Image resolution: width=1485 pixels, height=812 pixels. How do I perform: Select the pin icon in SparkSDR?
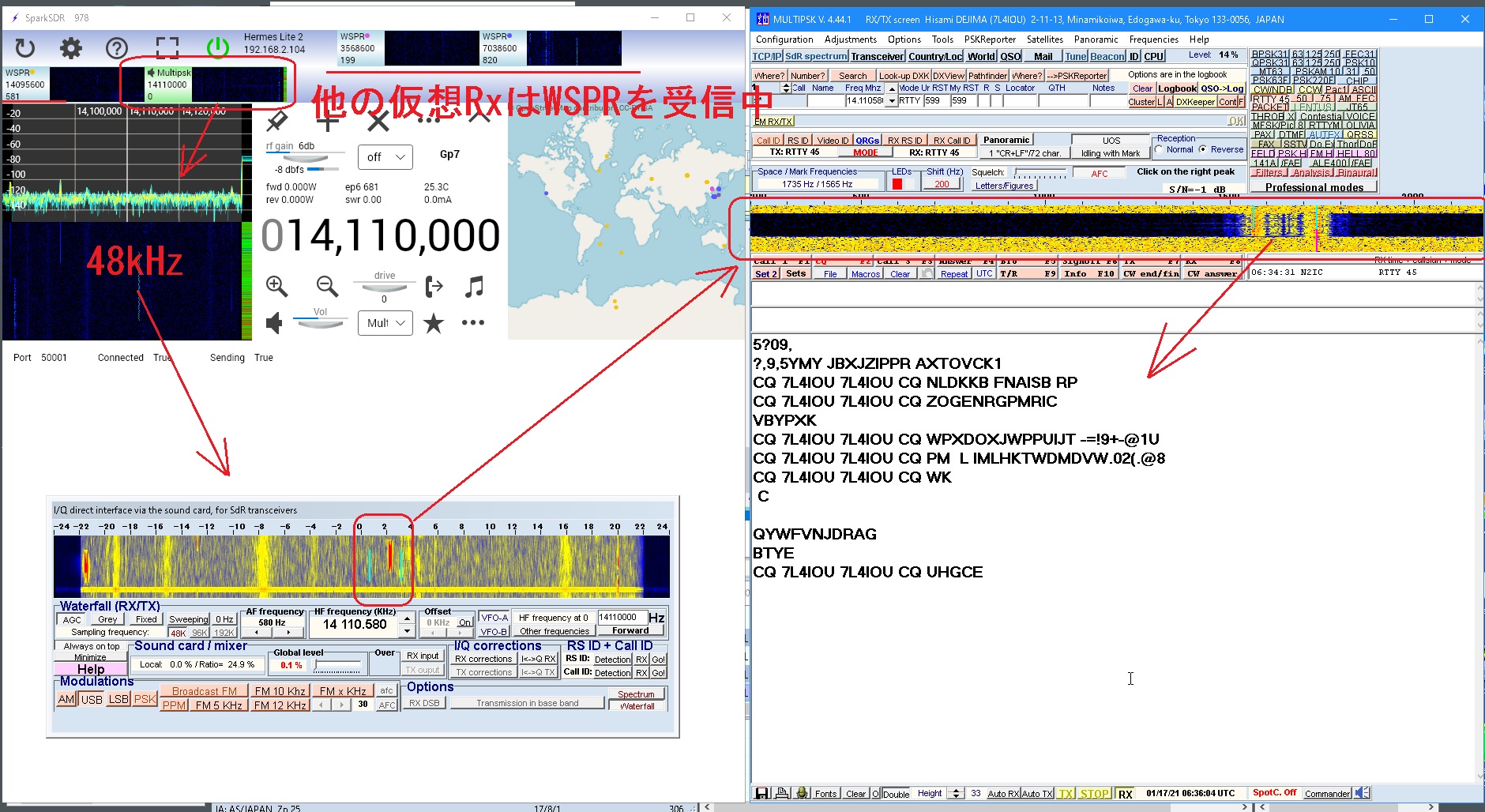276,120
